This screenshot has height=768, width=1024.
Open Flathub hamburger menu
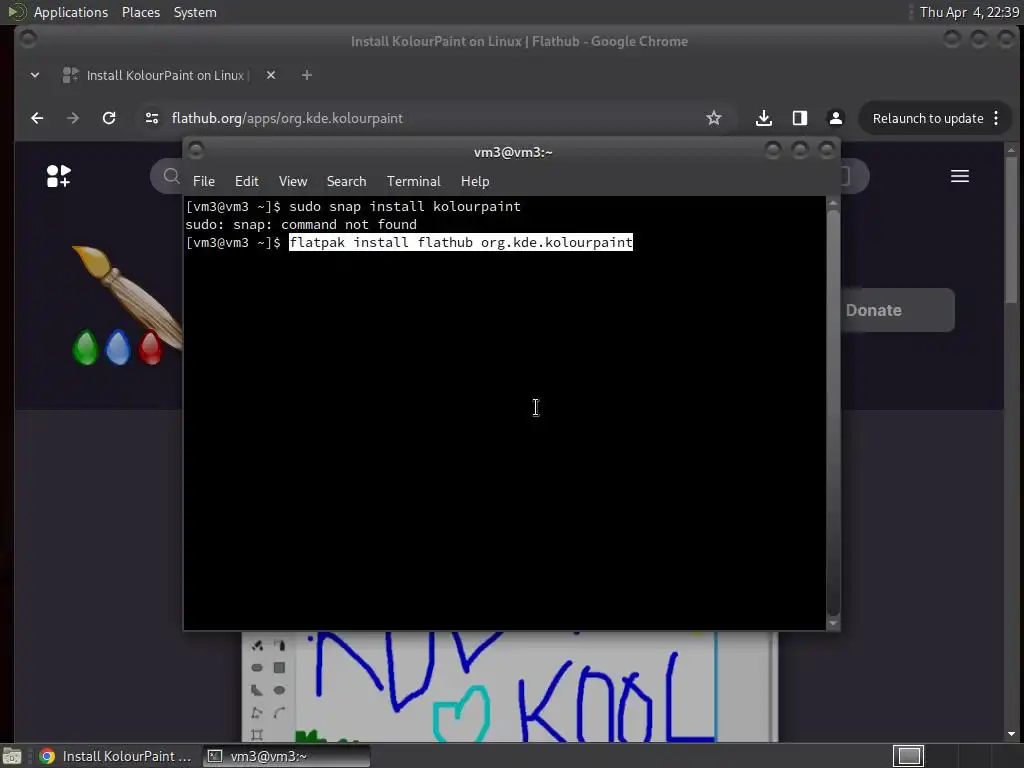pyautogui.click(x=959, y=176)
